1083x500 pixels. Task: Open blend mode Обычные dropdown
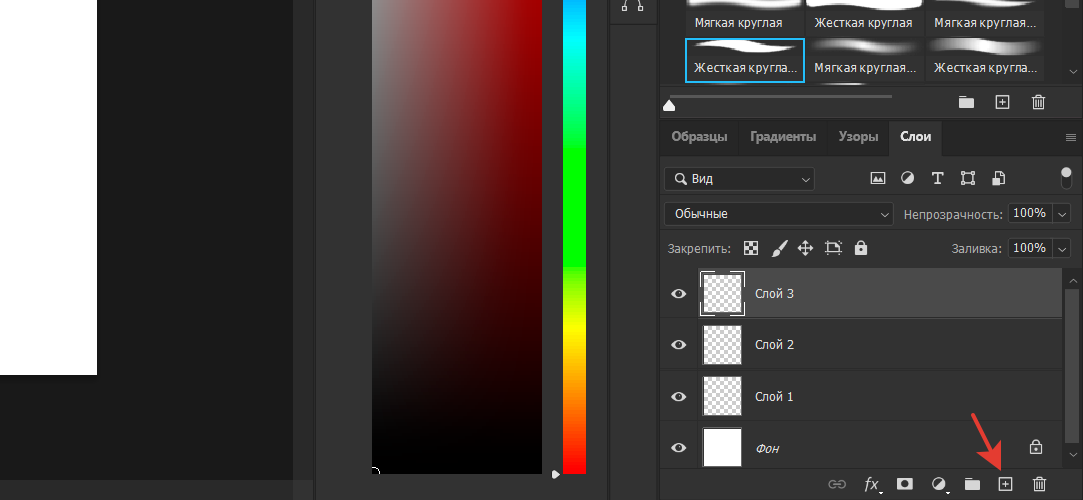click(779, 214)
